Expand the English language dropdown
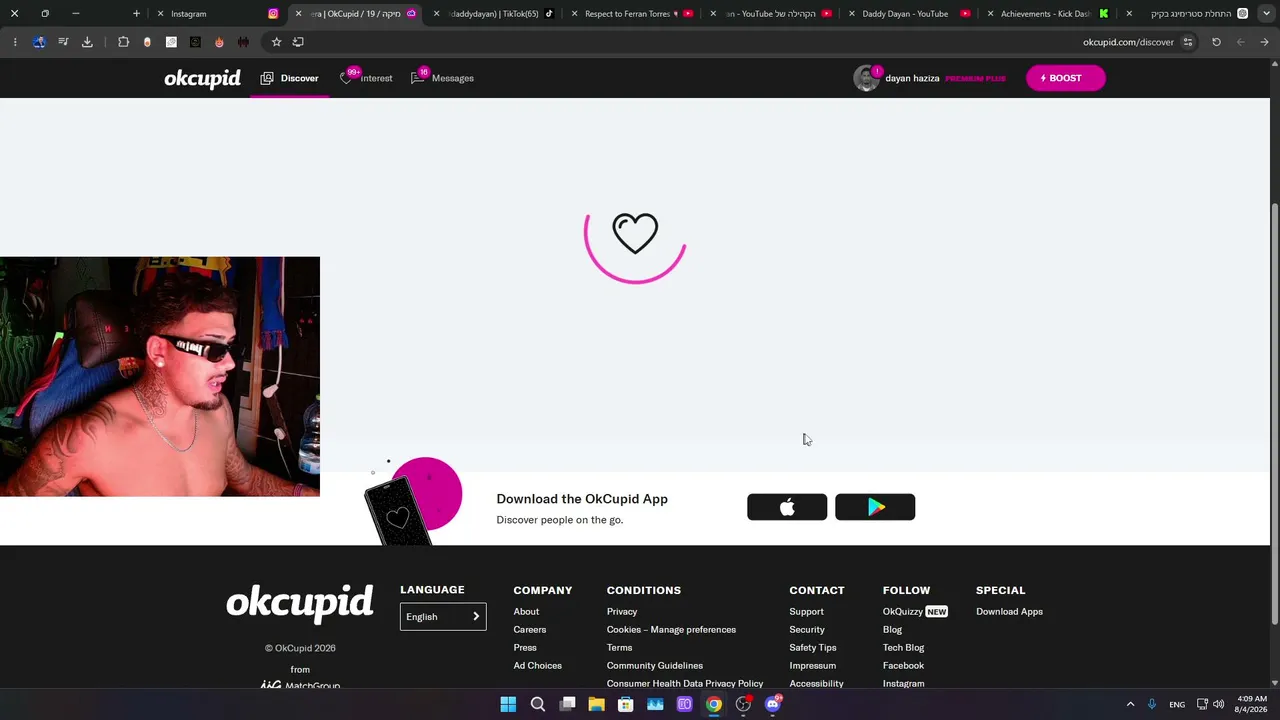 pyautogui.click(x=443, y=617)
